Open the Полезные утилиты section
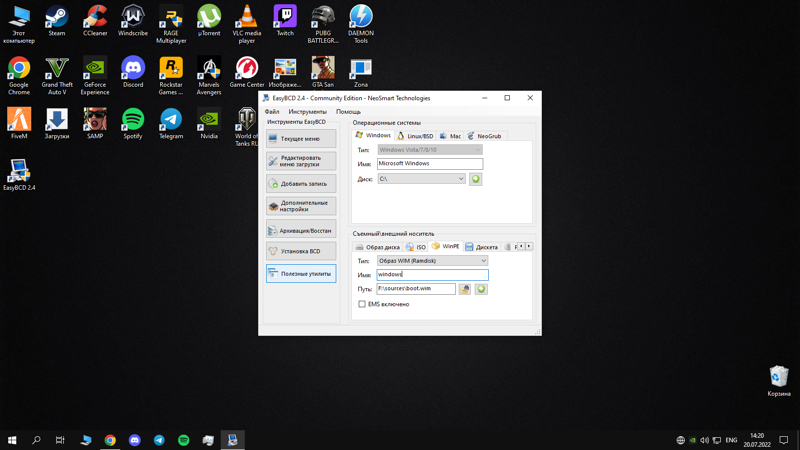 click(x=301, y=273)
